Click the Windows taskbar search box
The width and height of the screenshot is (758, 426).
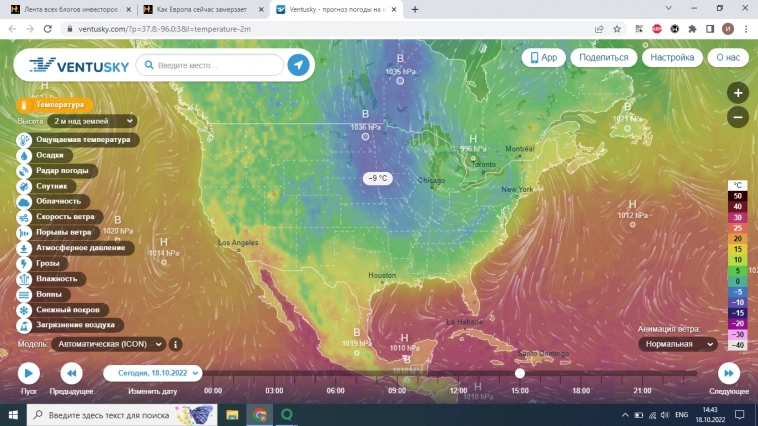(x=122, y=415)
